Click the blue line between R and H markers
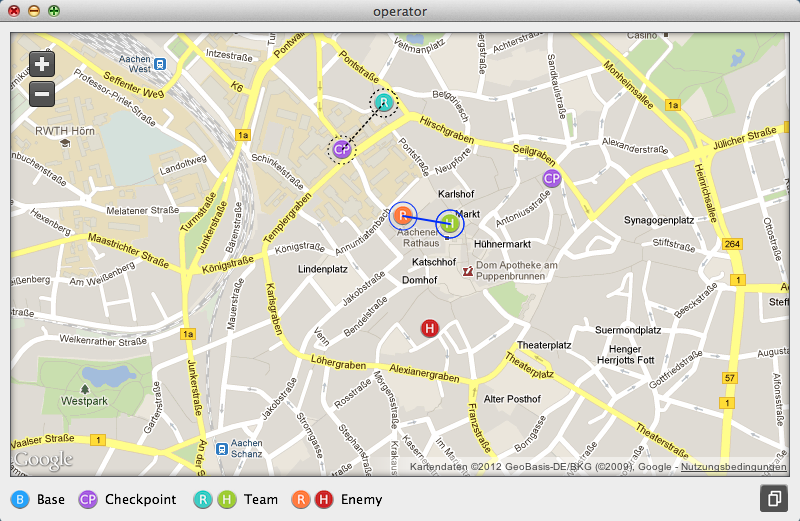 click(x=427, y=220)
